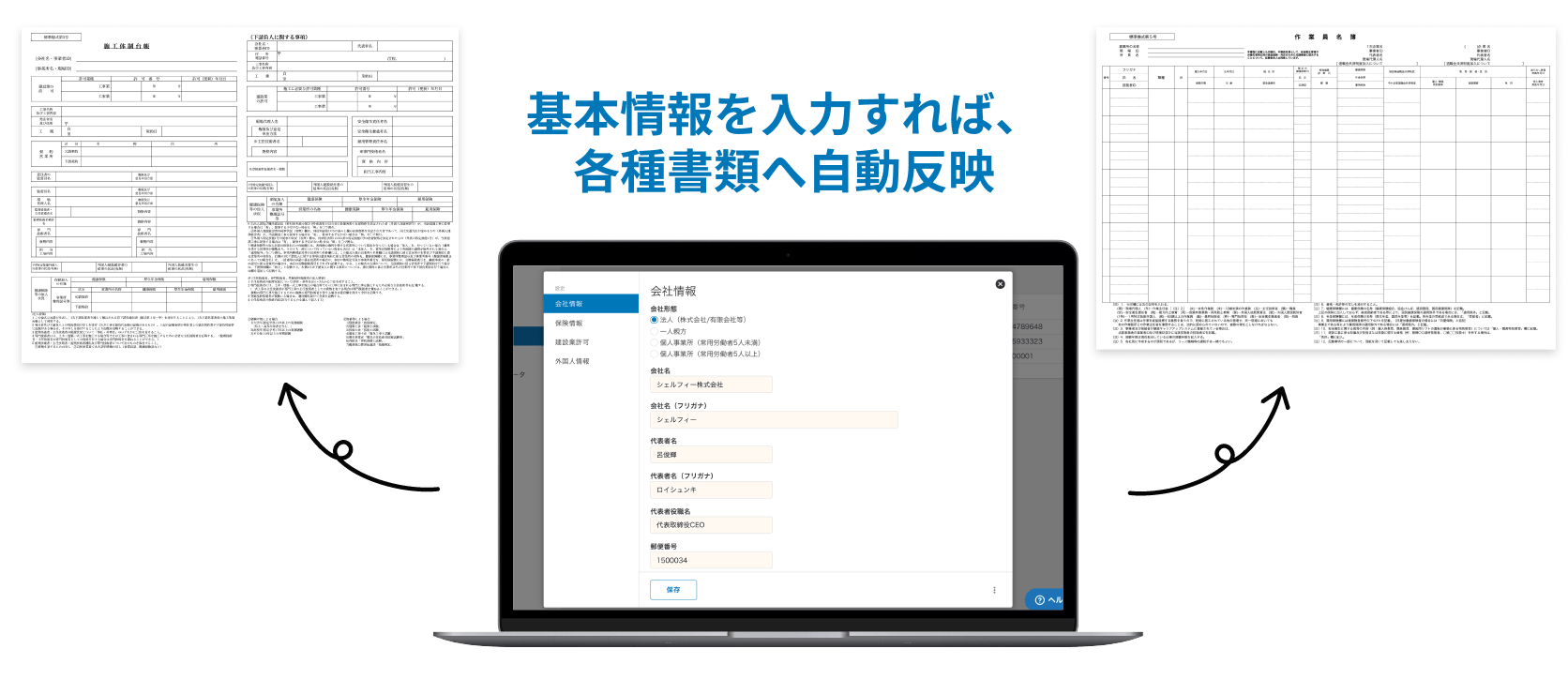Select 法人（株式会社/有限会社等） radio option
Screen dimensions: 1568x694
click(655, 320)
